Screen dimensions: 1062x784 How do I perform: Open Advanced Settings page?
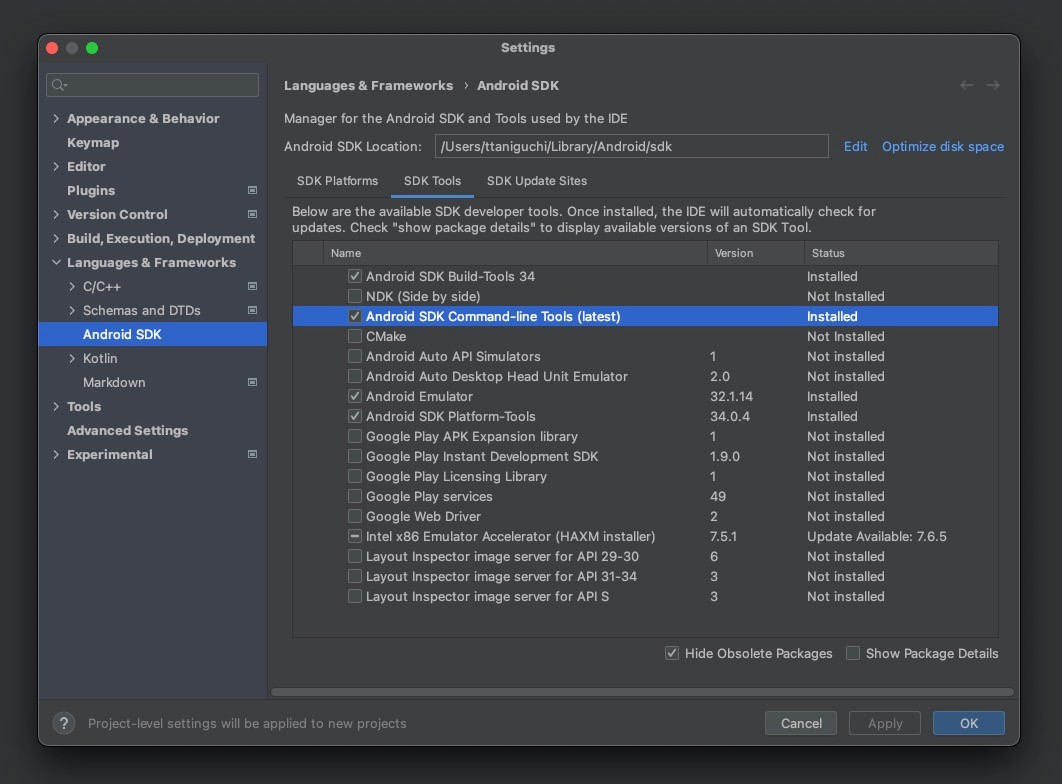[x=127, y=431]
